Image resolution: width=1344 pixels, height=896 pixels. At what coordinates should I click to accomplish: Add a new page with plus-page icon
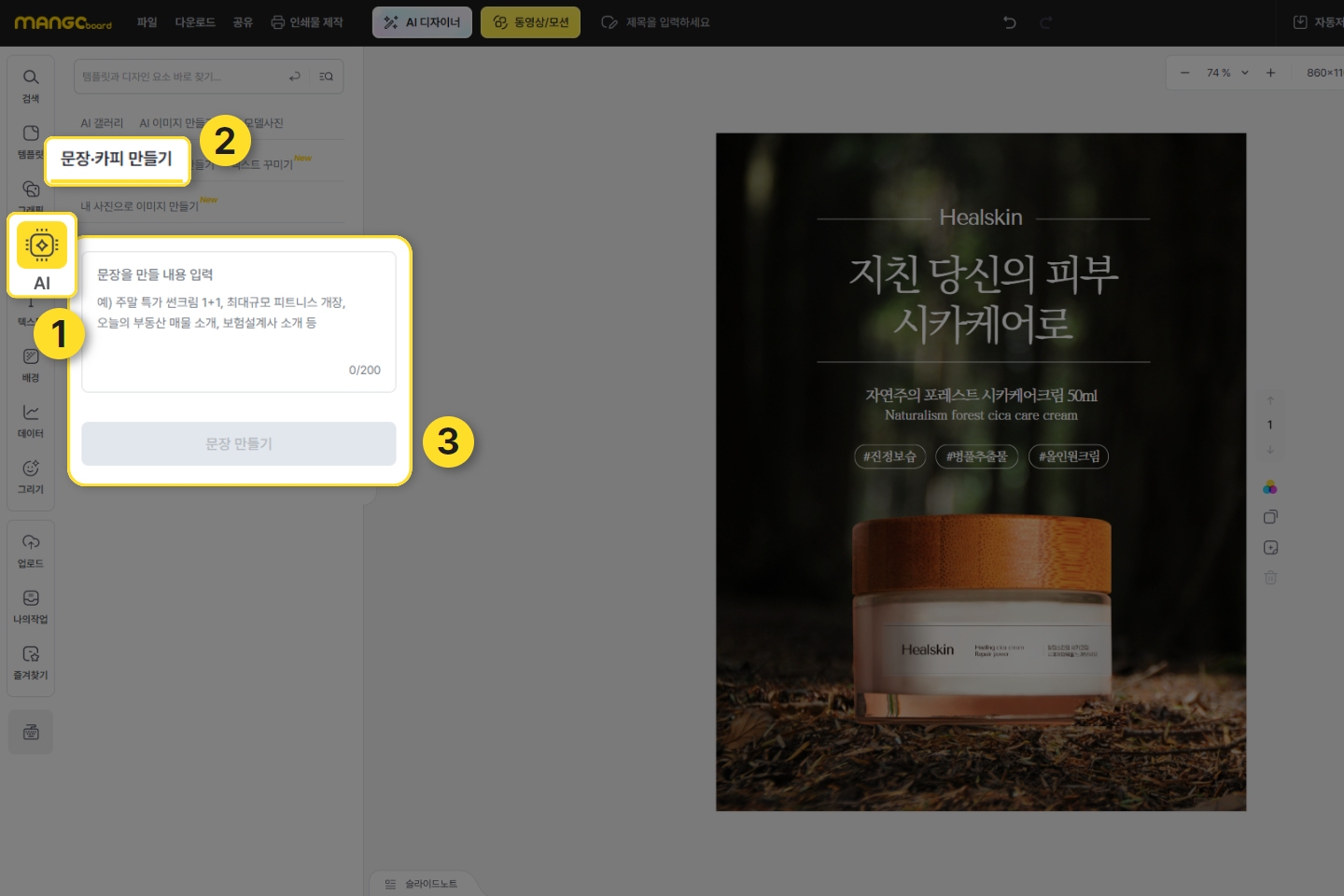click(x=1270, y=548)
